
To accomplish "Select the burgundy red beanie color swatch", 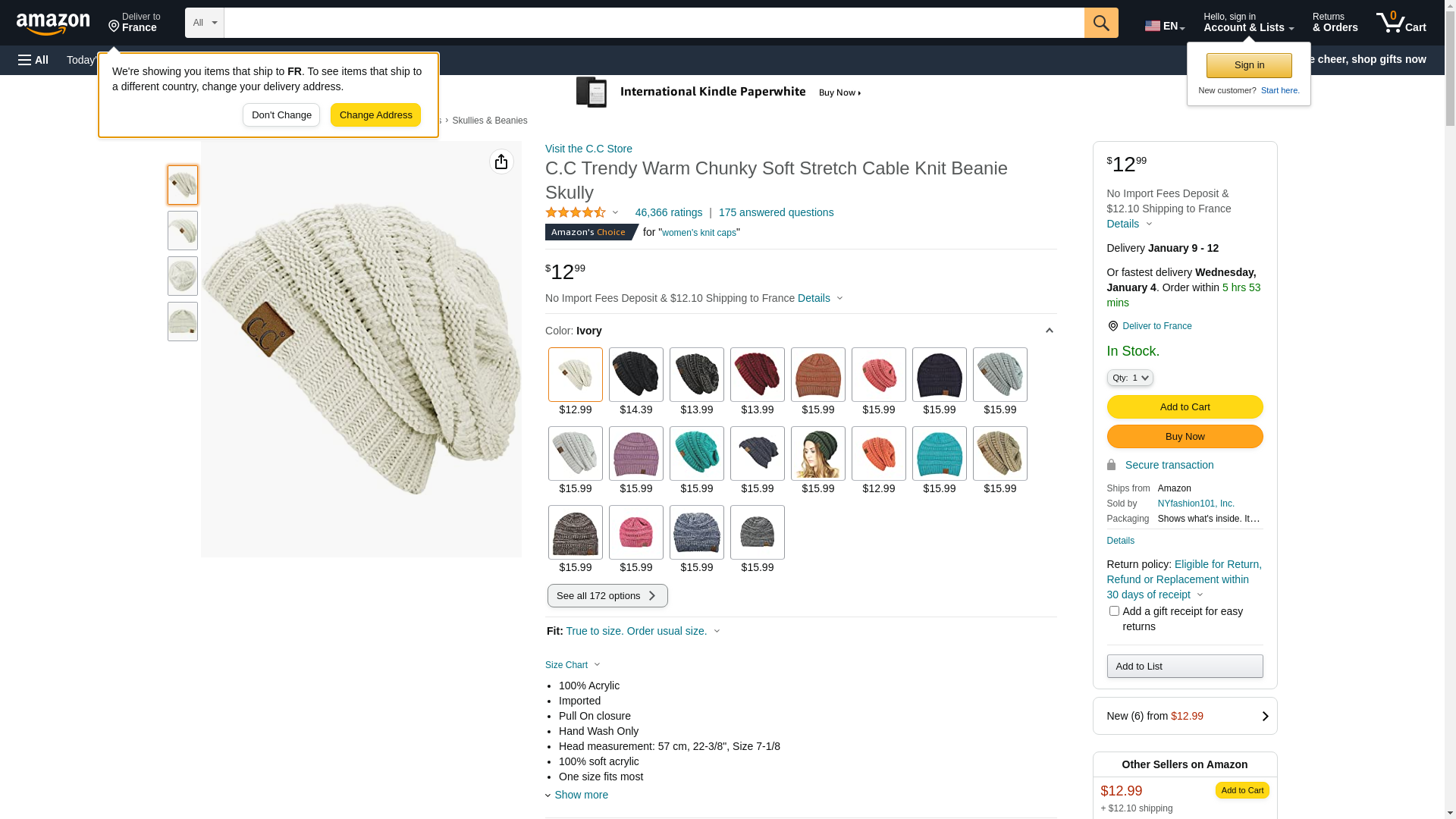I will [757, 375].
